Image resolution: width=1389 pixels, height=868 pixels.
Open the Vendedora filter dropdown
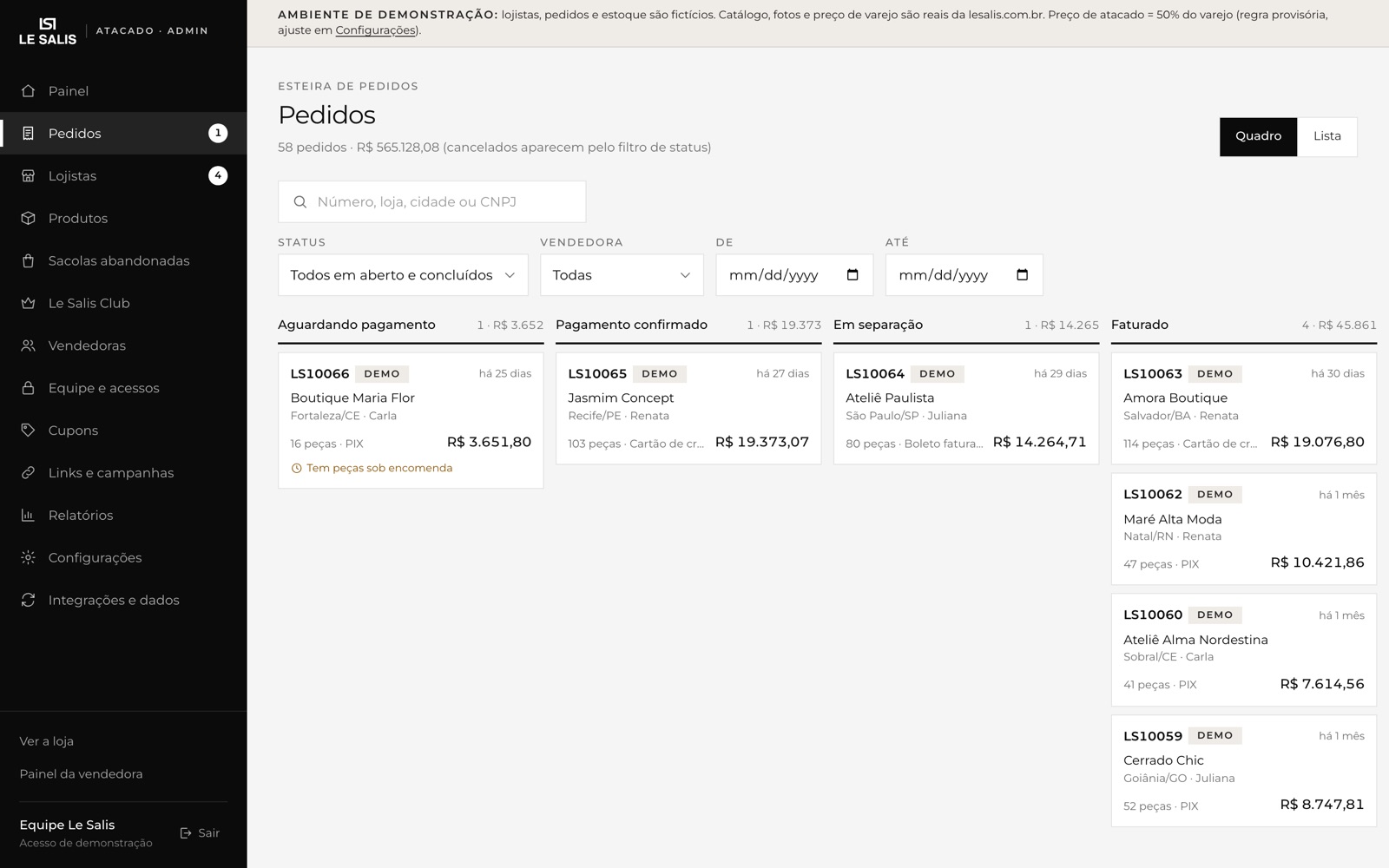coord(622,275)
